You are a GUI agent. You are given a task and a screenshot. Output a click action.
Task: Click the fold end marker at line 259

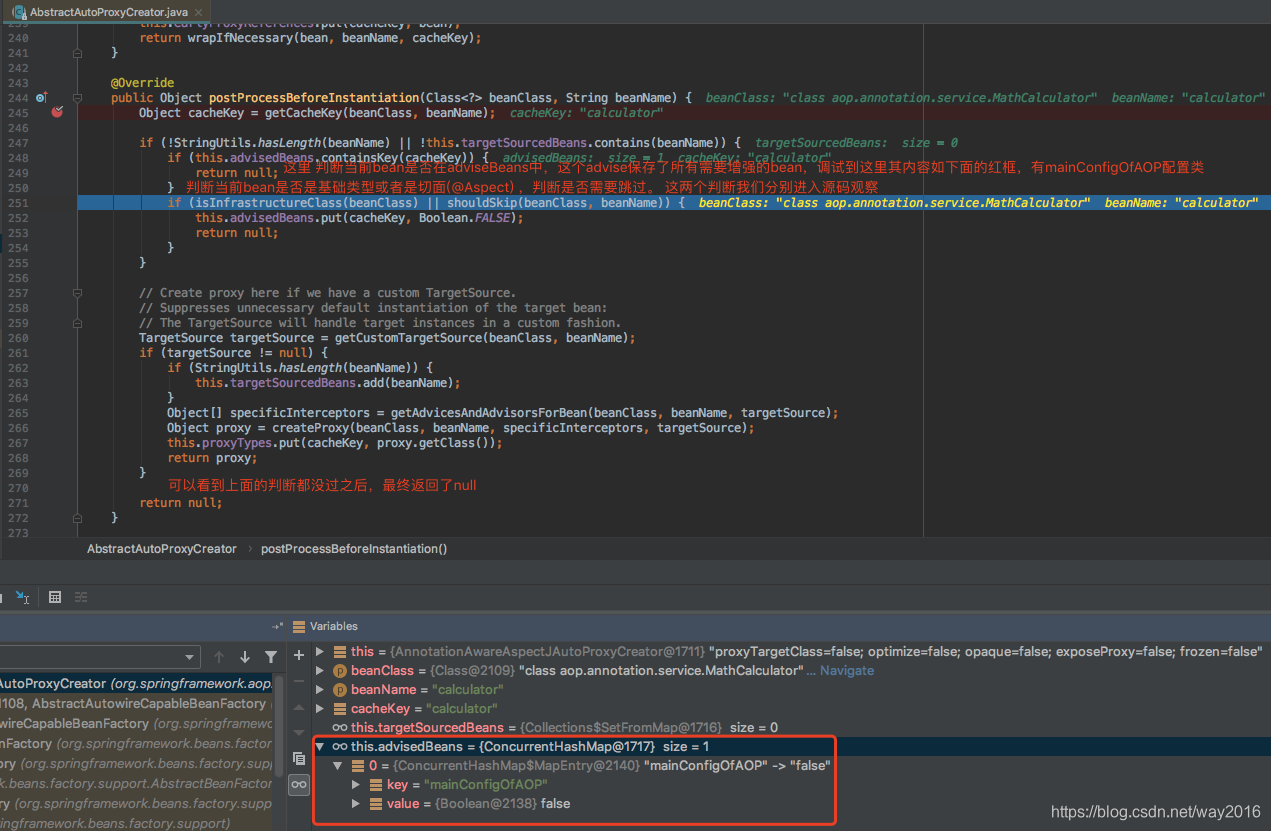click(77, 323)
